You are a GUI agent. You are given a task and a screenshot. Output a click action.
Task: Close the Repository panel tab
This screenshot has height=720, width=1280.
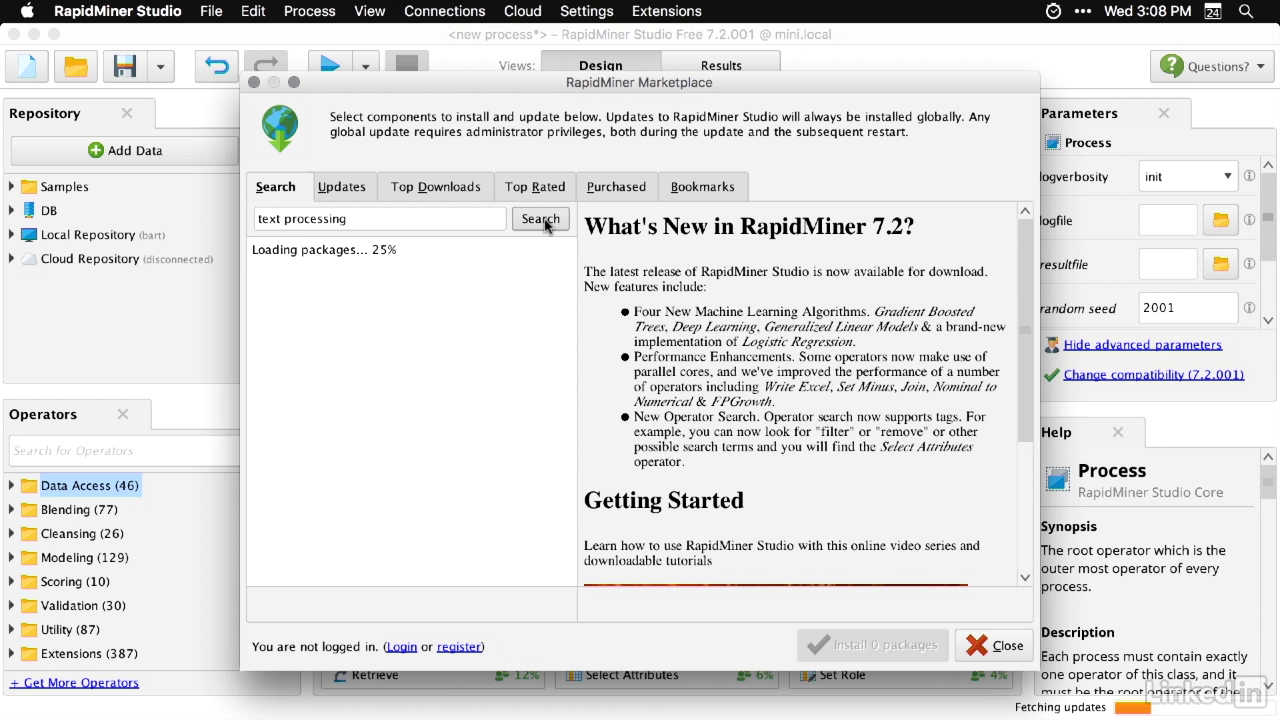(127, 113)
